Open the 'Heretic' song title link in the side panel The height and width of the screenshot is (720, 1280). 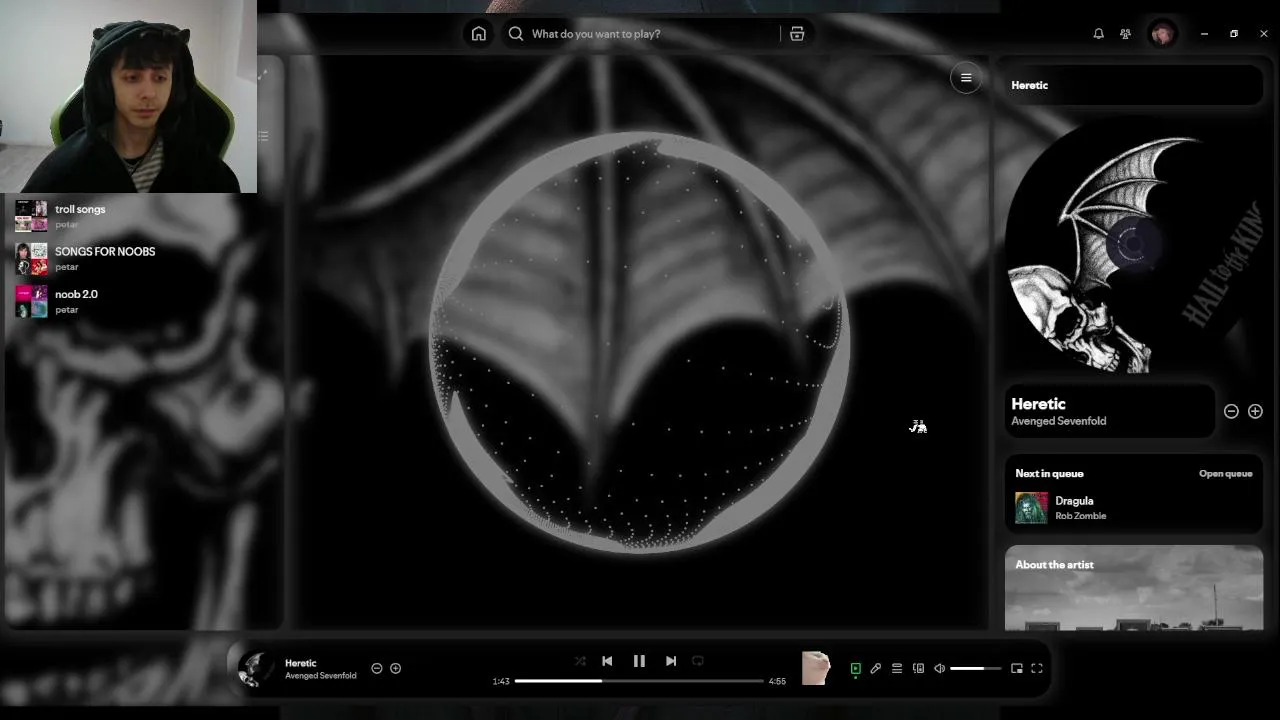1038,404
